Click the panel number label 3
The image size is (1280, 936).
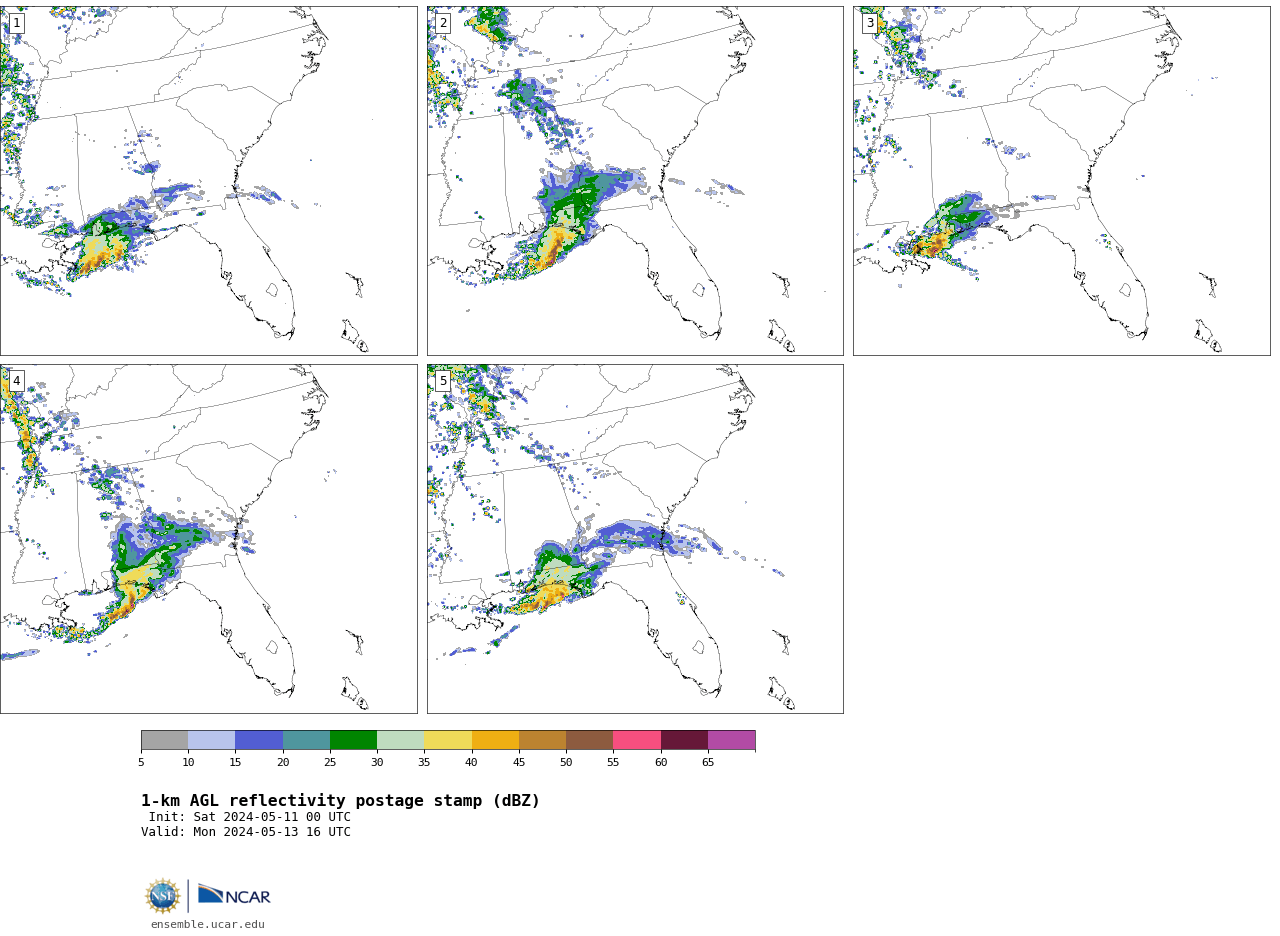869,23
